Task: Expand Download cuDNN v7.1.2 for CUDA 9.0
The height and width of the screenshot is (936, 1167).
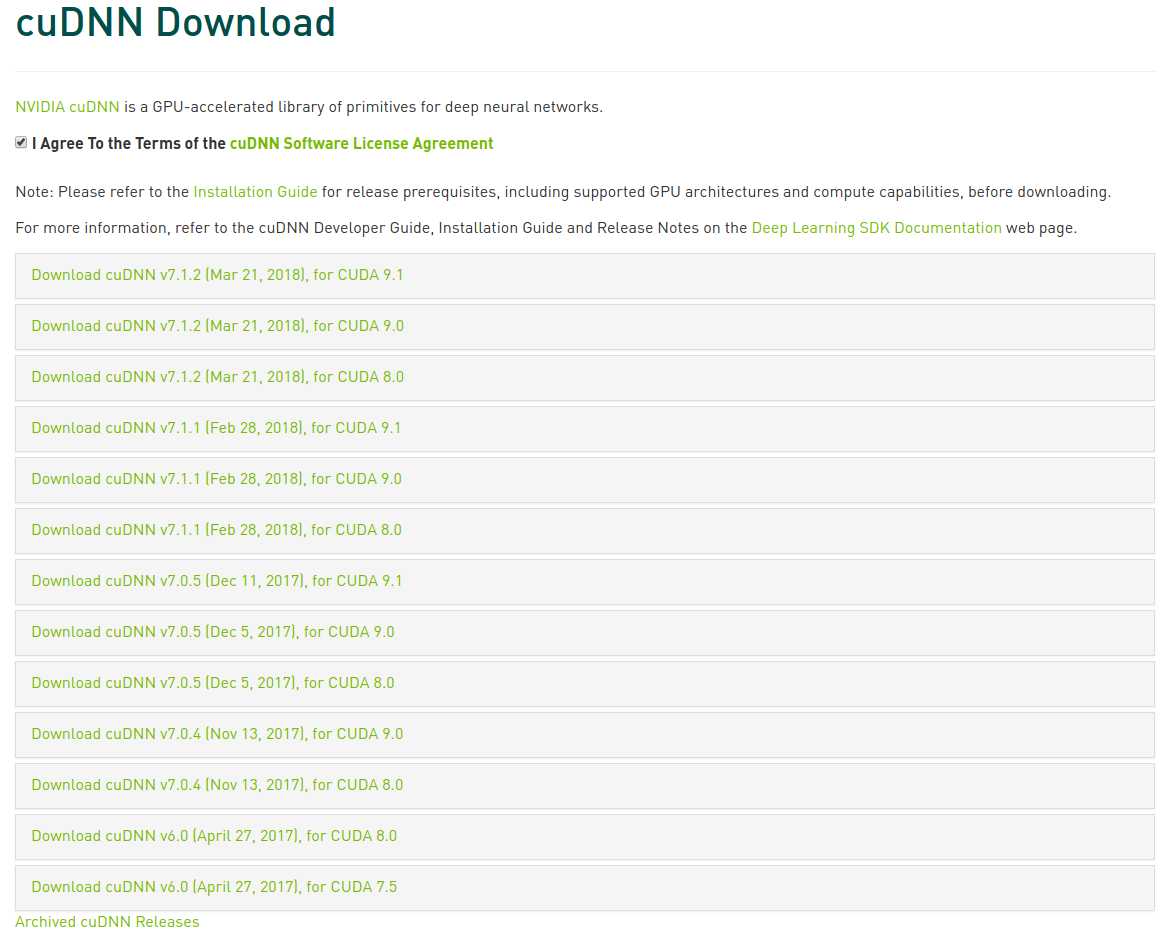Action: point(584,327)
